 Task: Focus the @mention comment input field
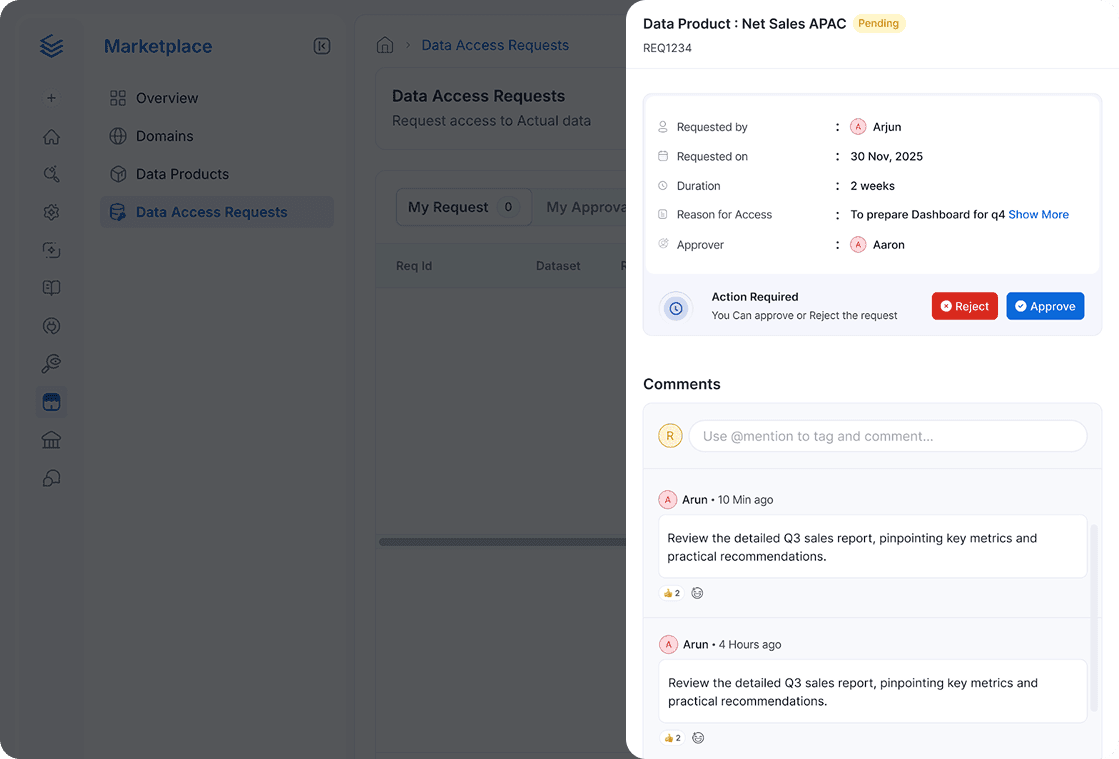click(888, 436)
